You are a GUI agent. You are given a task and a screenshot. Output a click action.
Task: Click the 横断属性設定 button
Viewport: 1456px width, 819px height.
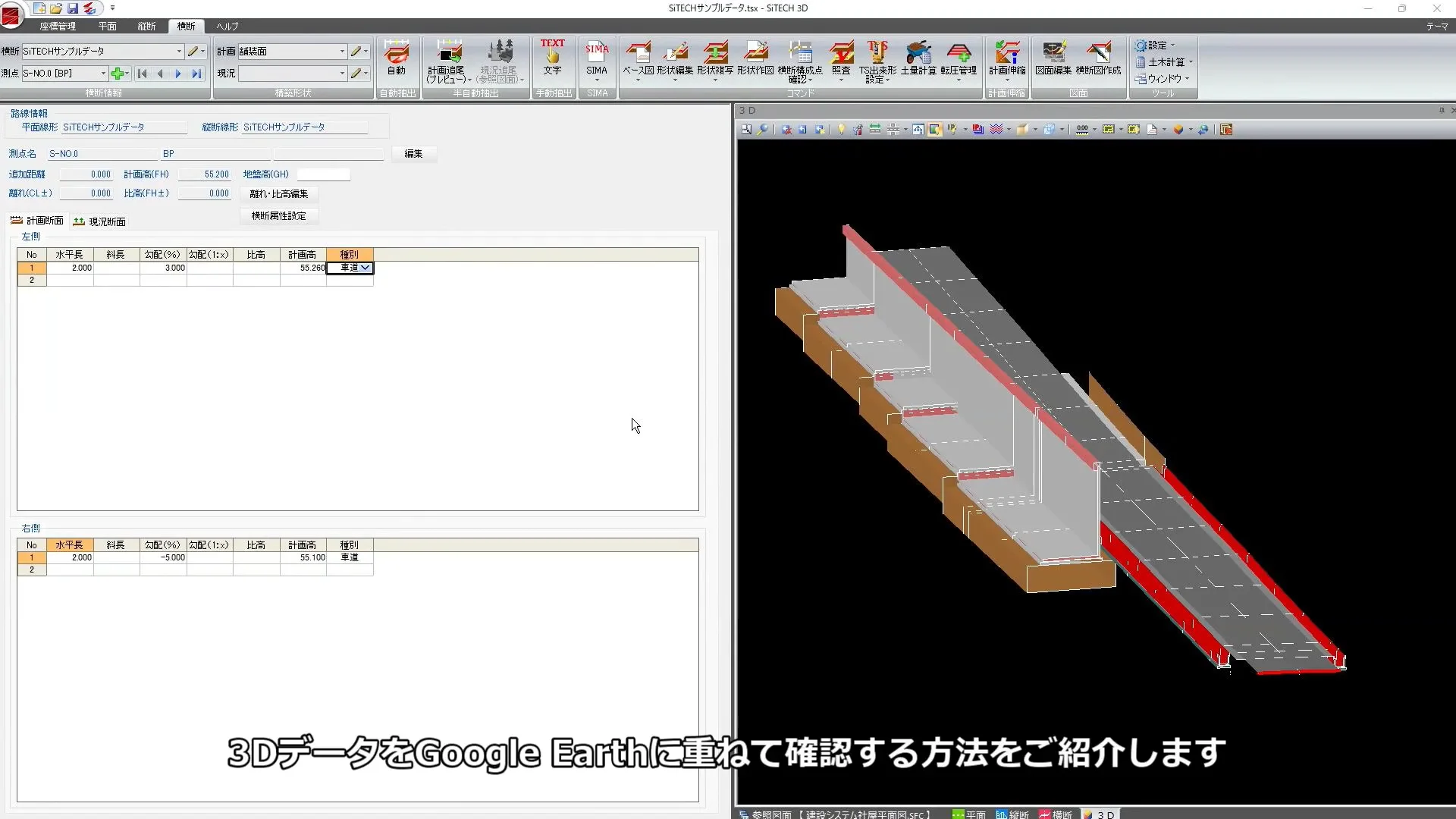click(279, 216)
